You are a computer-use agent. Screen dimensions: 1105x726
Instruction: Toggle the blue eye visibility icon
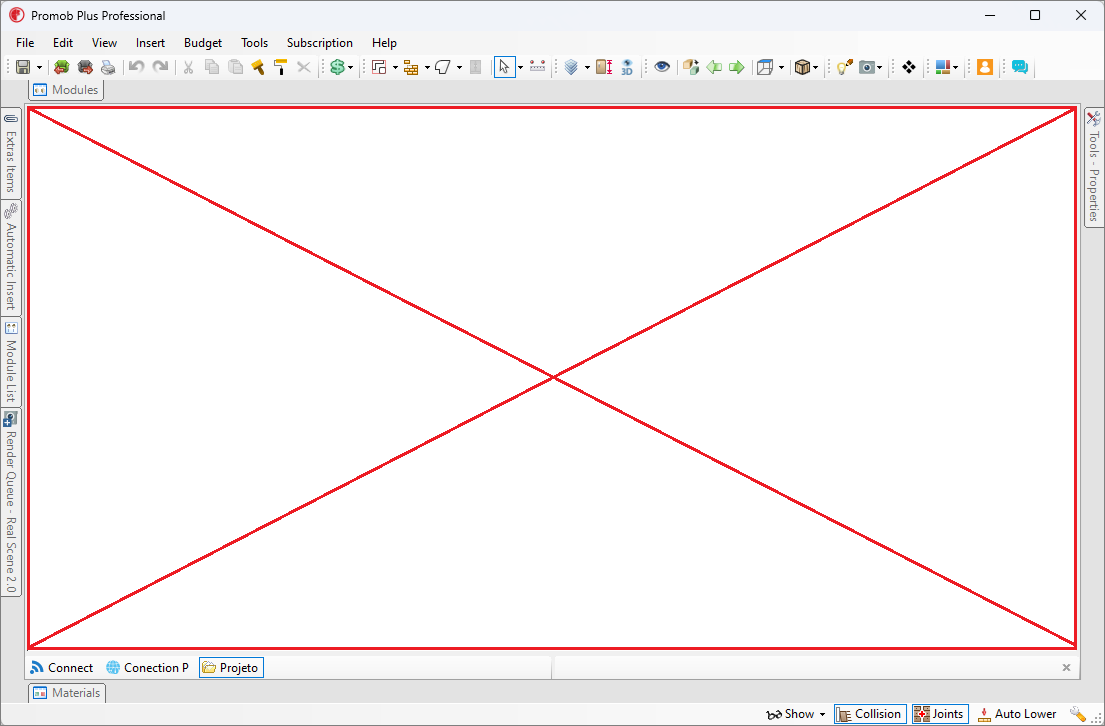tap(662, 67)
